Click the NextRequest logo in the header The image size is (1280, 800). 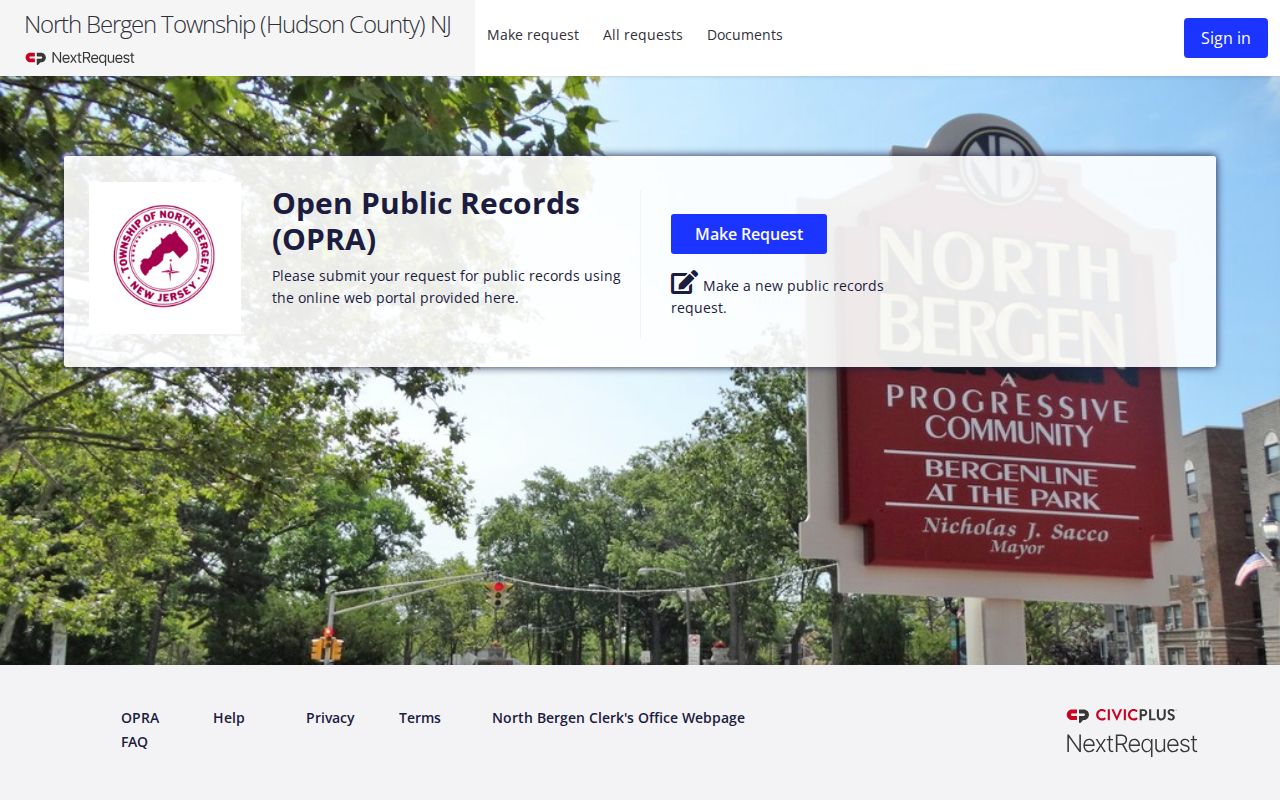pos(80,58)
